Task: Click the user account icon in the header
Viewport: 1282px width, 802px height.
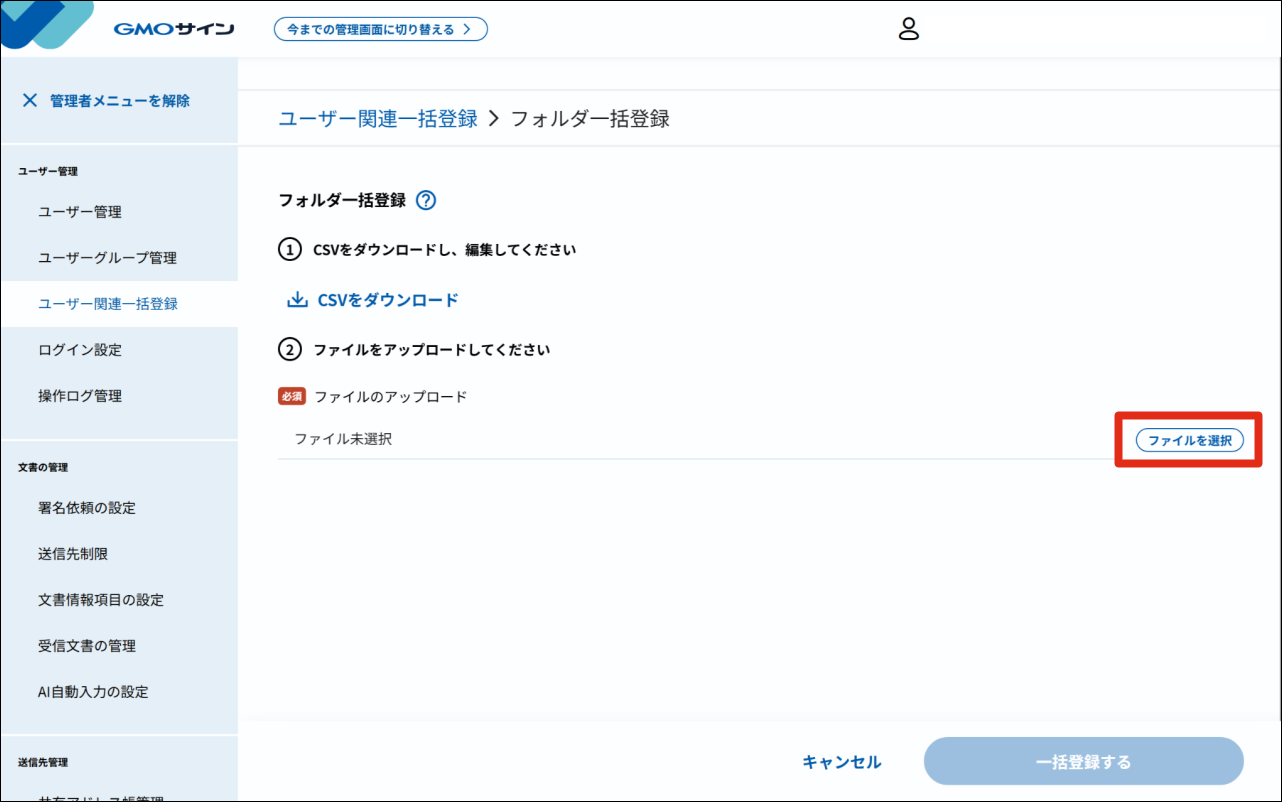Action: tap(908, 29)
